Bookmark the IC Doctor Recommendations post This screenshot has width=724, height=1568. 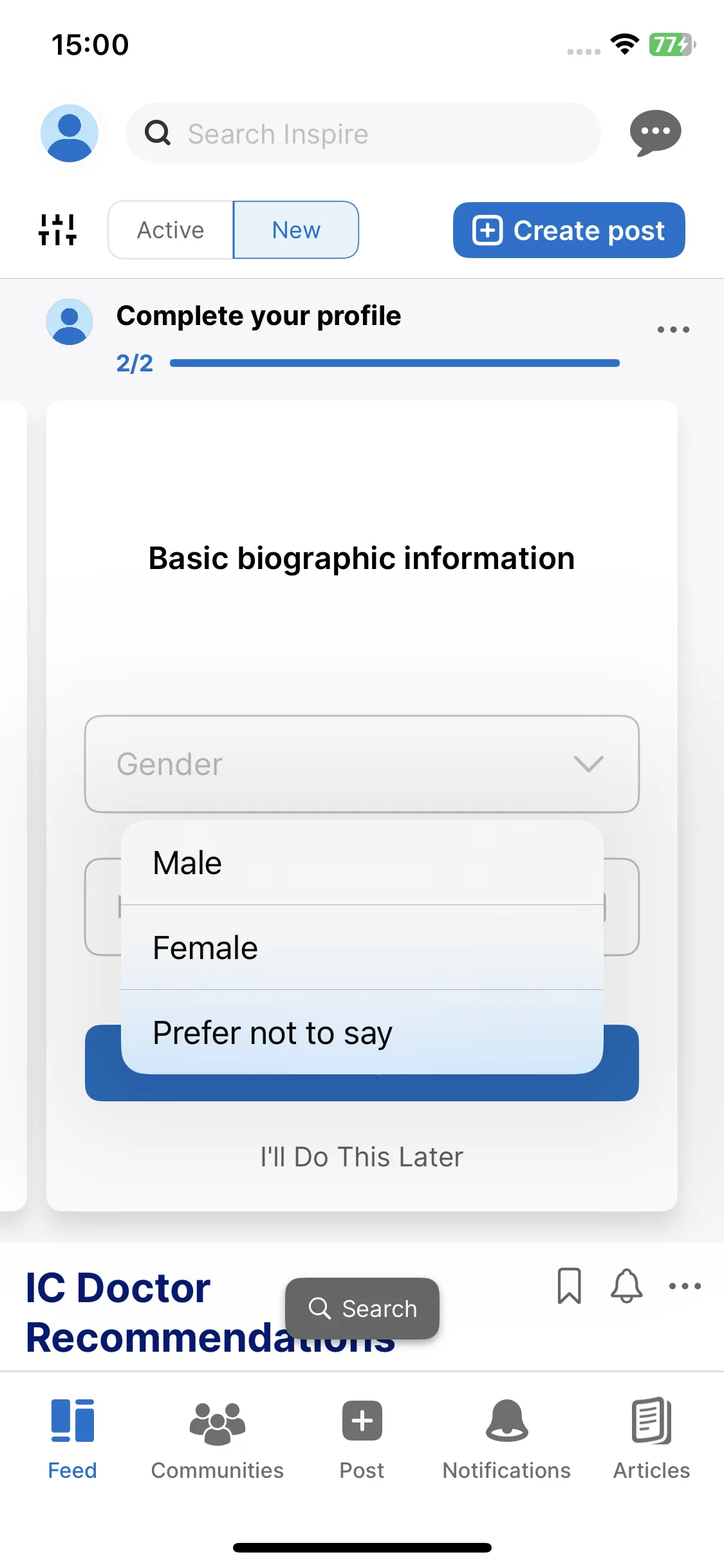[569, 1286]
